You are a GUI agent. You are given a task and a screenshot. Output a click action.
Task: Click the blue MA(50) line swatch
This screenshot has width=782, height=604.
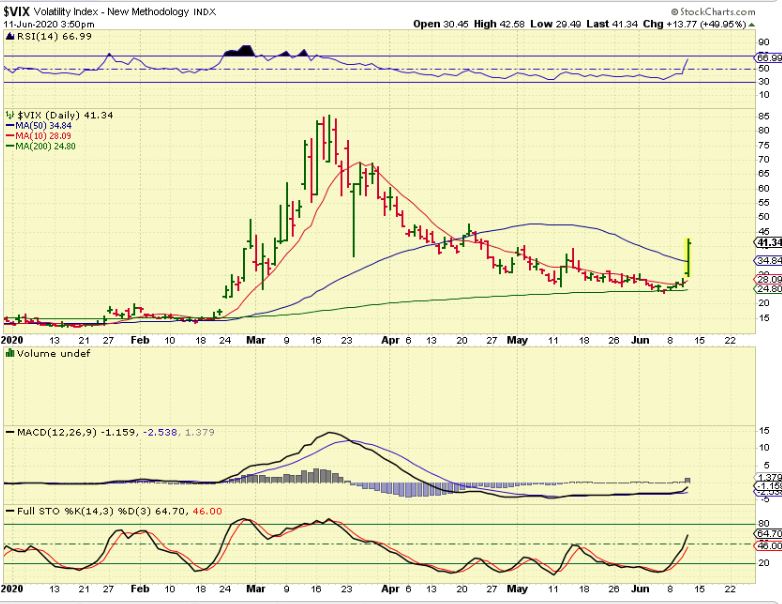[10, 126]
